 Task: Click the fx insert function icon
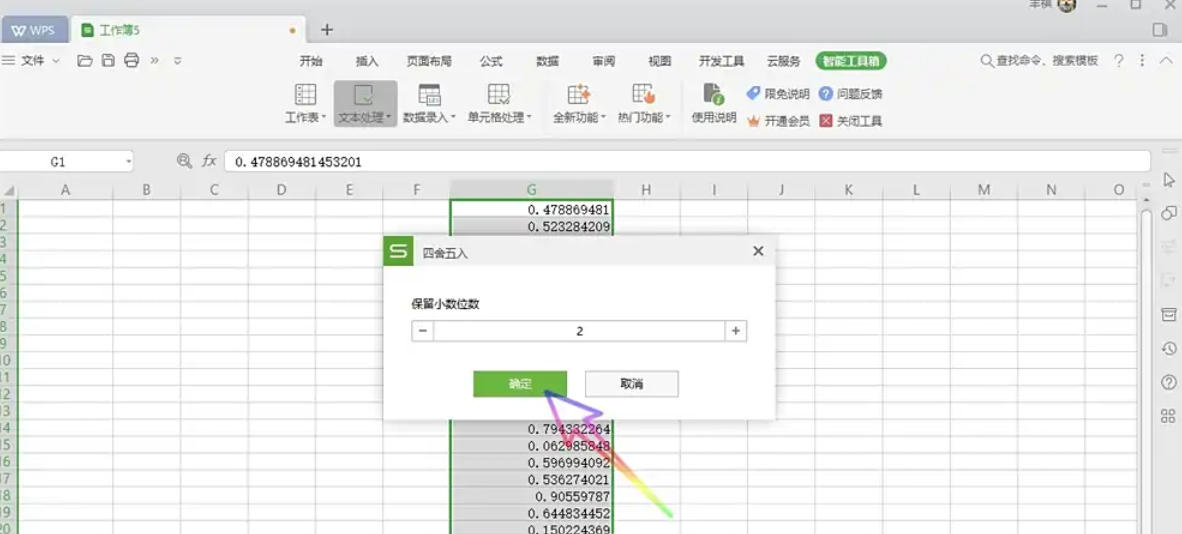pos(209,161)
